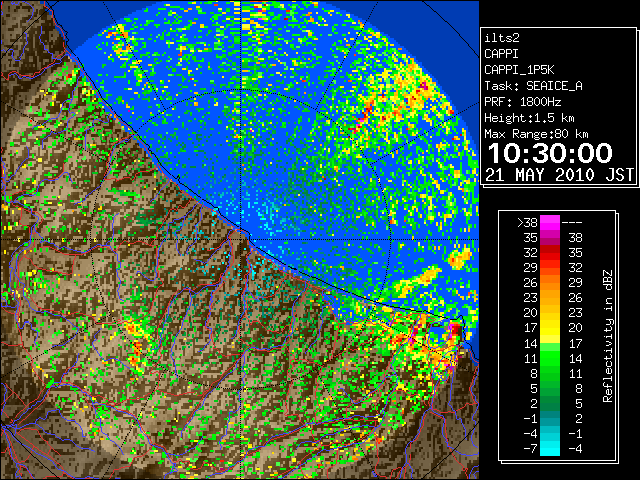Select the 'CAPPI' product line
The image size is (640, 480).
(501, 54)
